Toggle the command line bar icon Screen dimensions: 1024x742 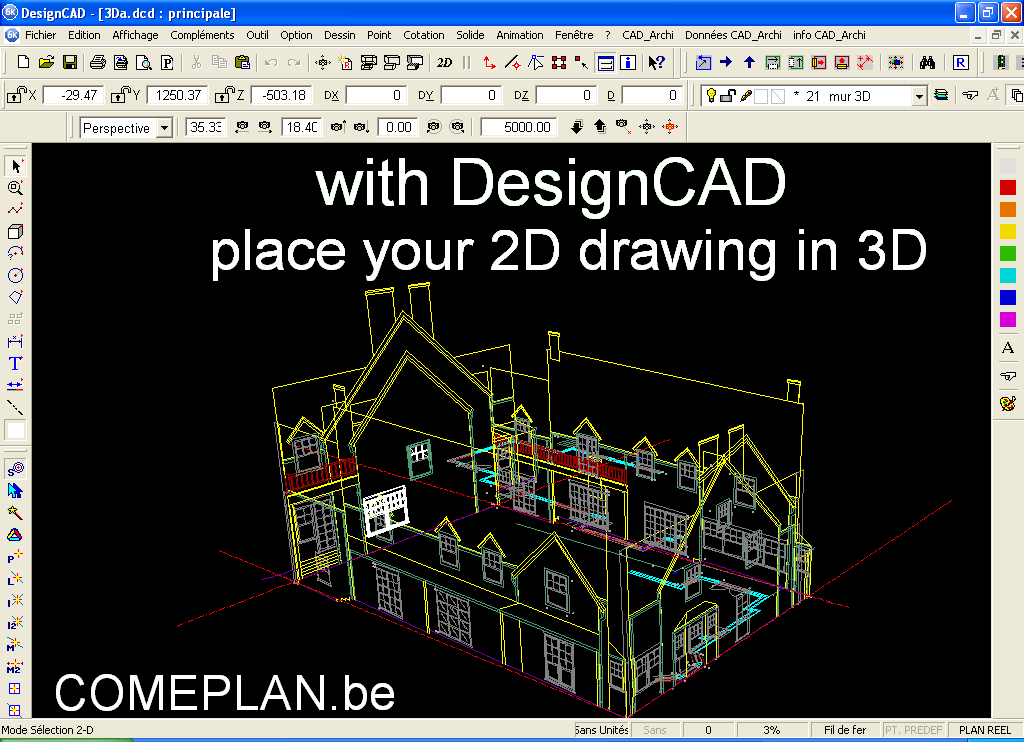[x=605, y=63]
